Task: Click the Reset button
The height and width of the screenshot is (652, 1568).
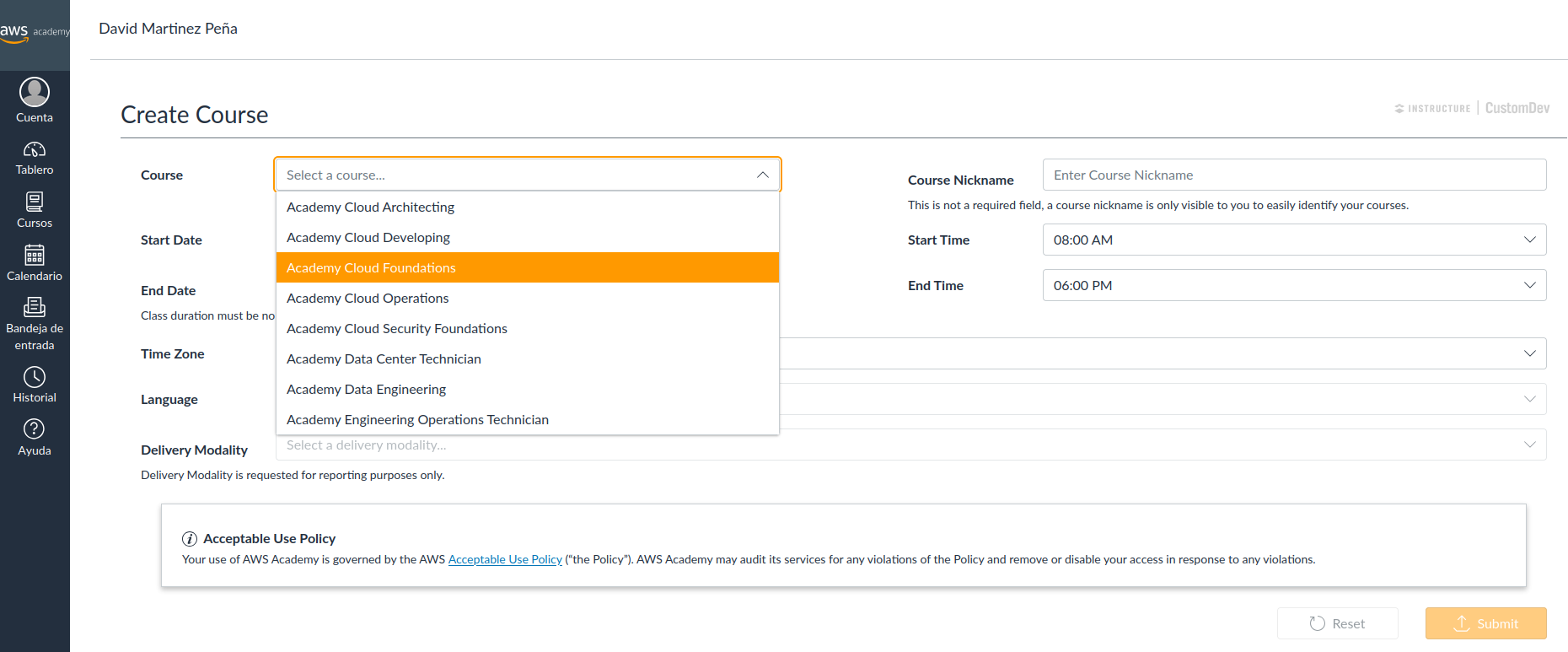Action: pyautogui.click(x=1337, y=623)
